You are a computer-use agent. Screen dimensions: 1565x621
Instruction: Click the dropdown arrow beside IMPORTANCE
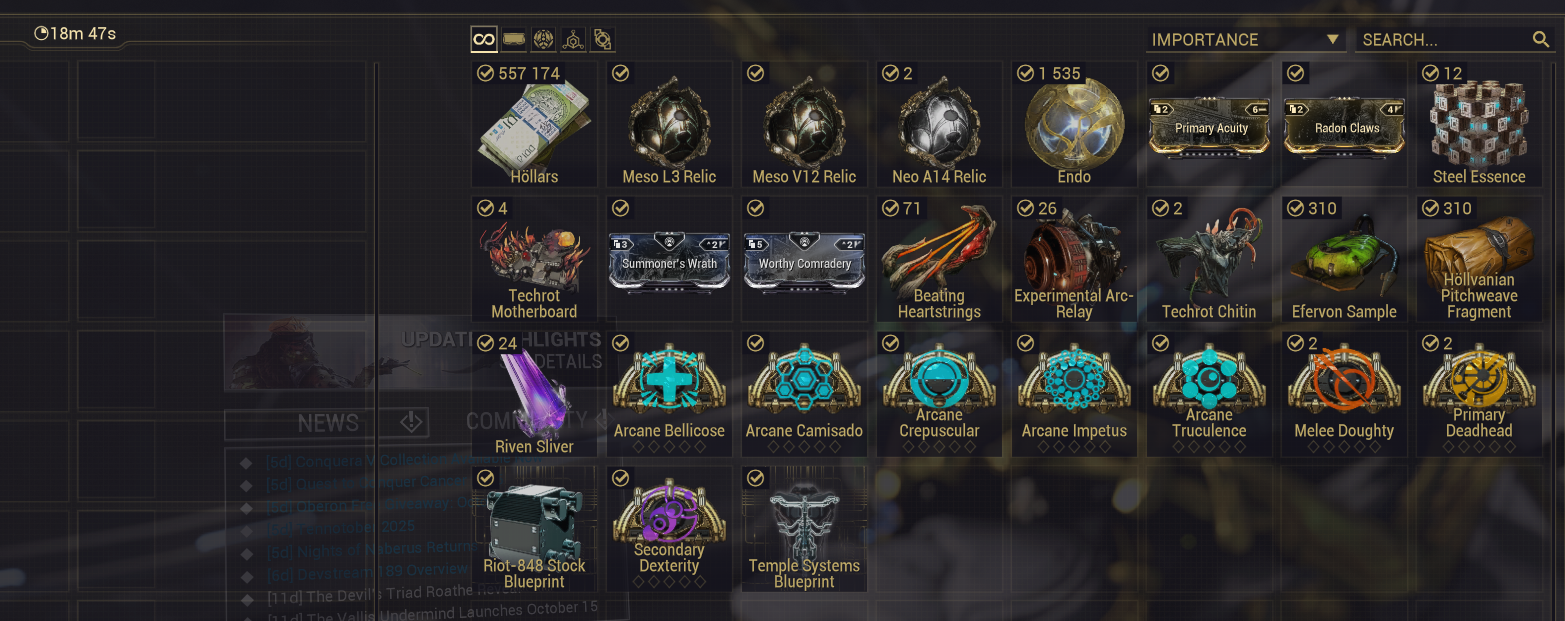point(1332,39)
